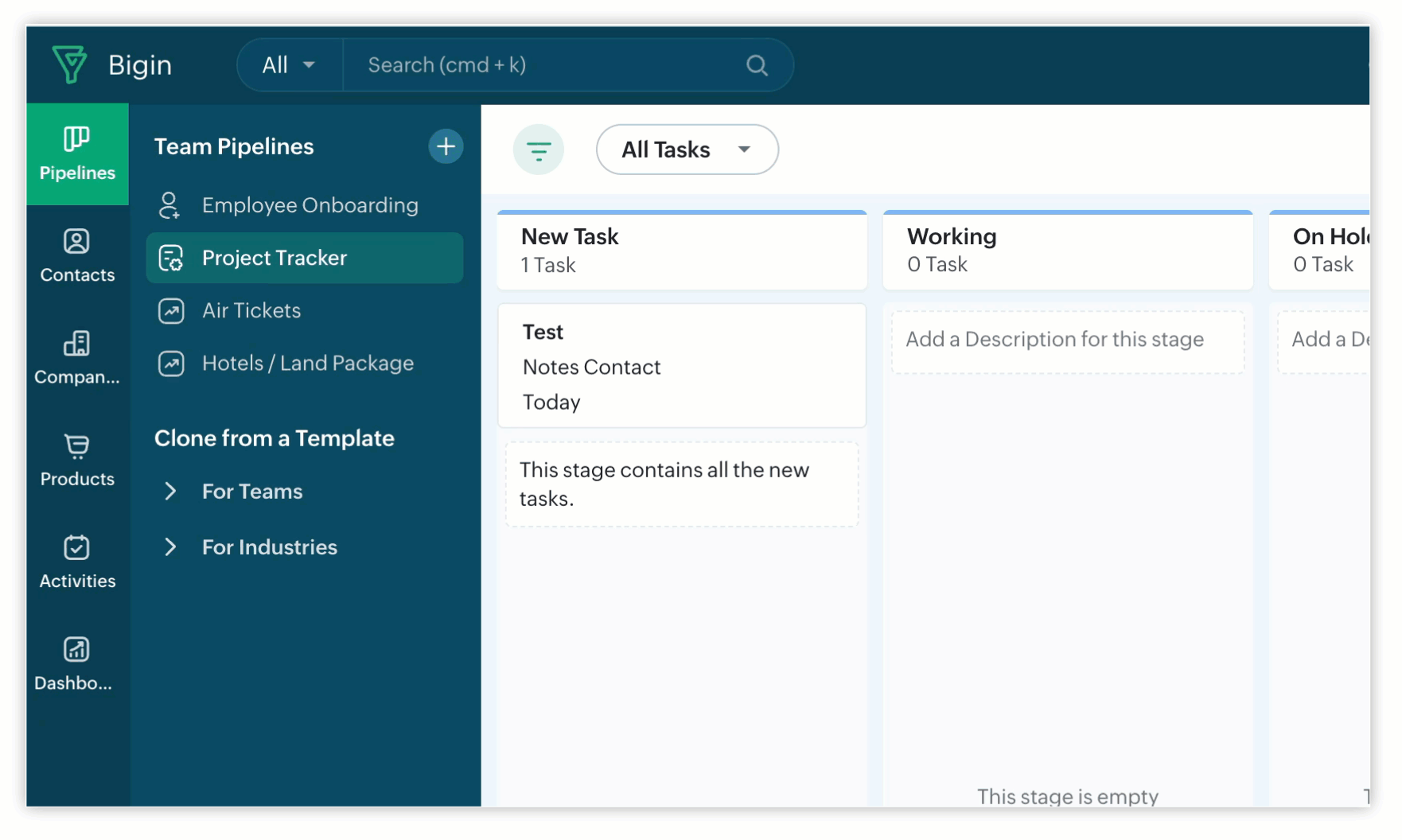This screenshot has height=840, width=1402.
Task: Click the Test task title
Action: (543, 332)
